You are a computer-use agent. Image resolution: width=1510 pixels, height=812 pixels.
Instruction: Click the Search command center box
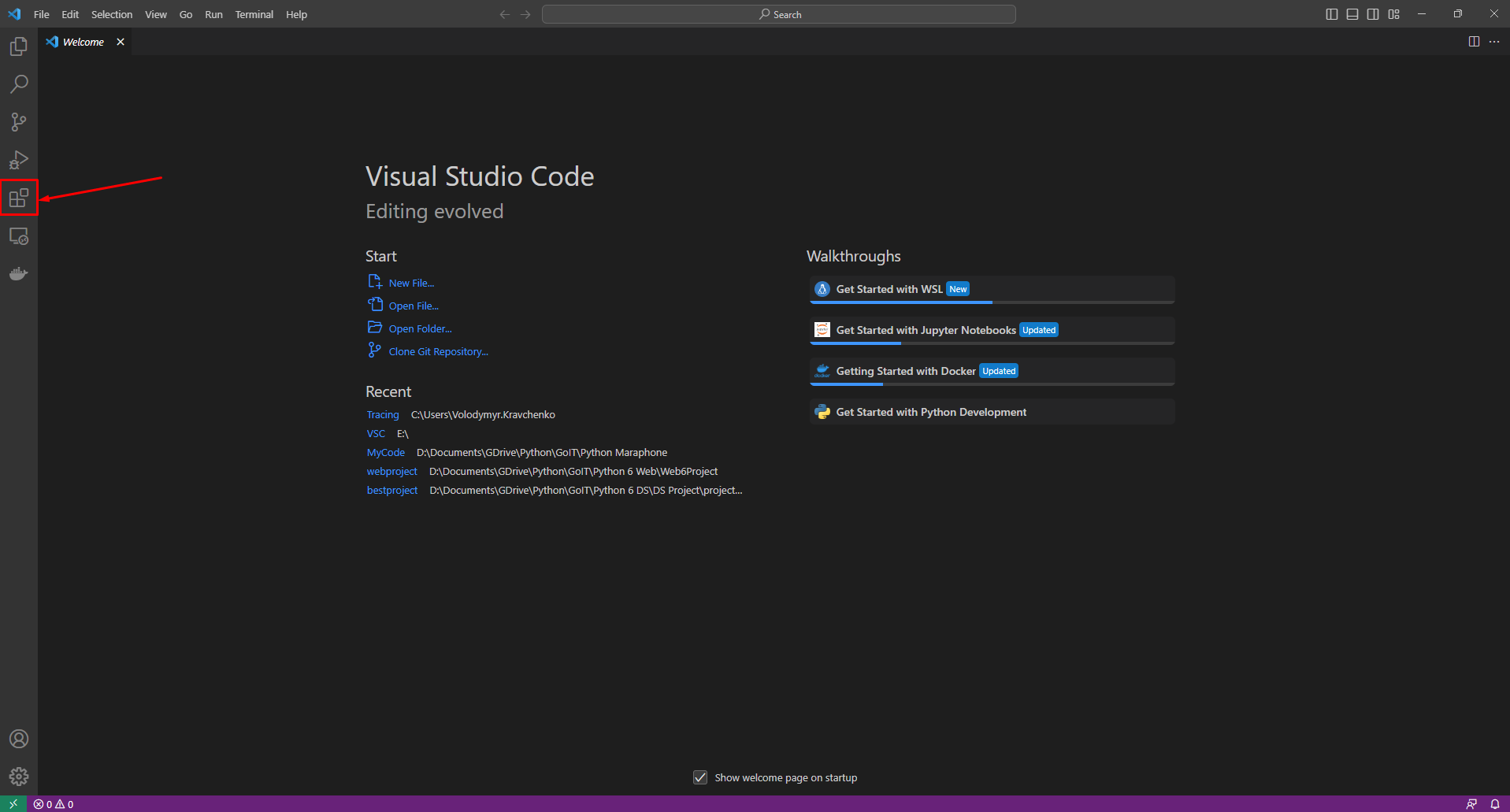pyautogui.click(x=779, y=14)
